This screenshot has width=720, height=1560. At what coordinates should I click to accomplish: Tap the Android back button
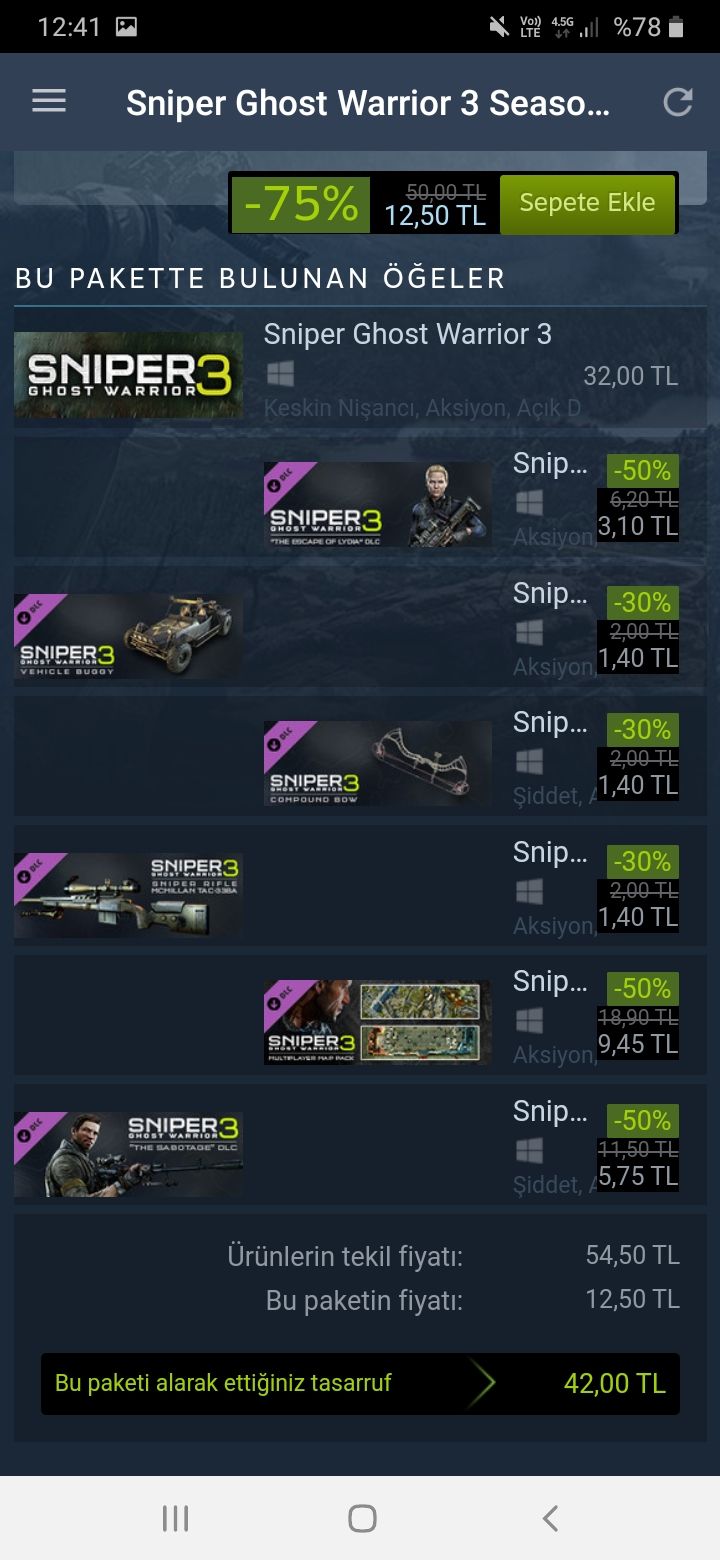pyautogui.click(x=549, y=1519)
